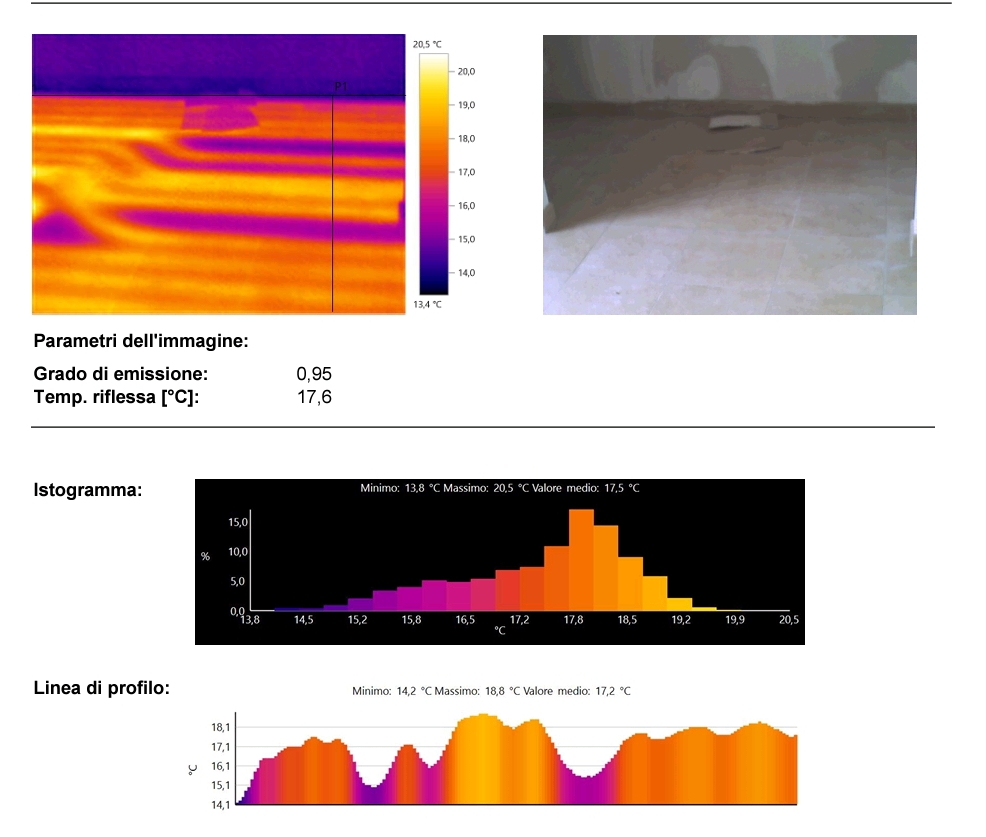Click the 'Istogramma:' heading
986x837 pixels.
tap(87, 491)
